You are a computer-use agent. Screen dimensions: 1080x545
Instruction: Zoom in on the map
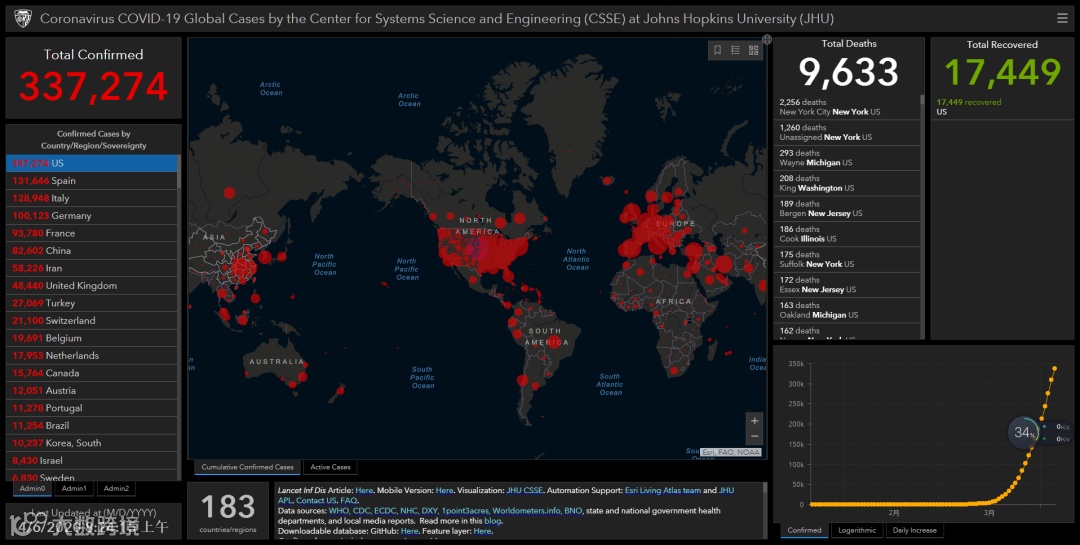point(754,421)
